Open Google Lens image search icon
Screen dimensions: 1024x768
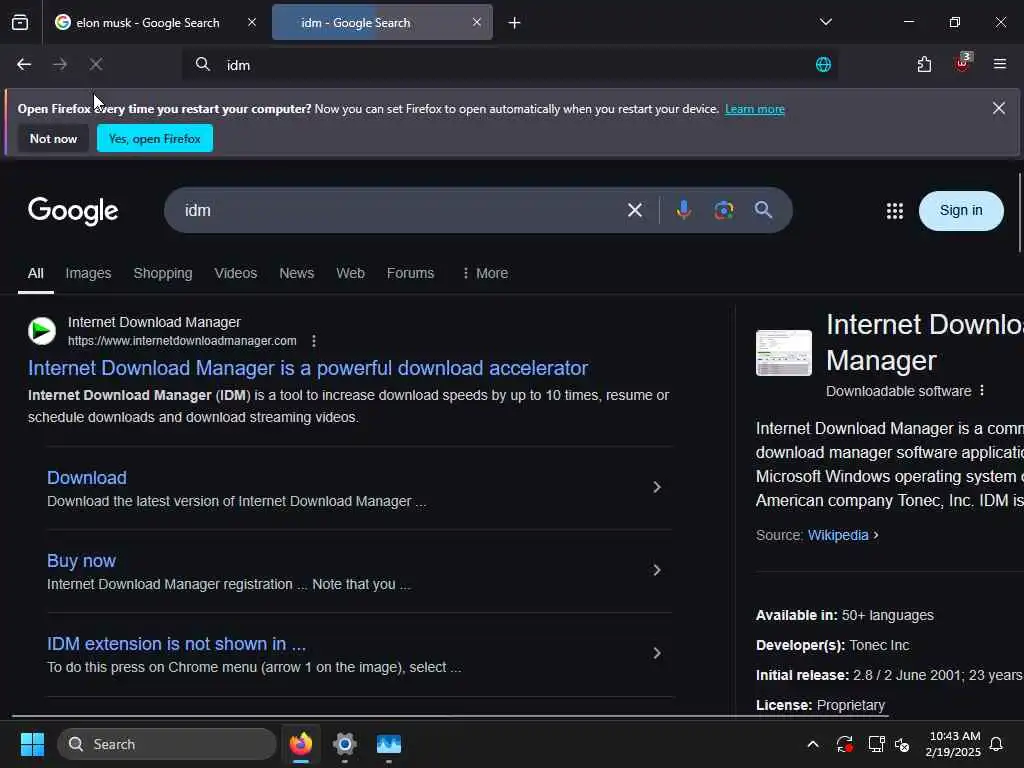click(x=724, y=210)
